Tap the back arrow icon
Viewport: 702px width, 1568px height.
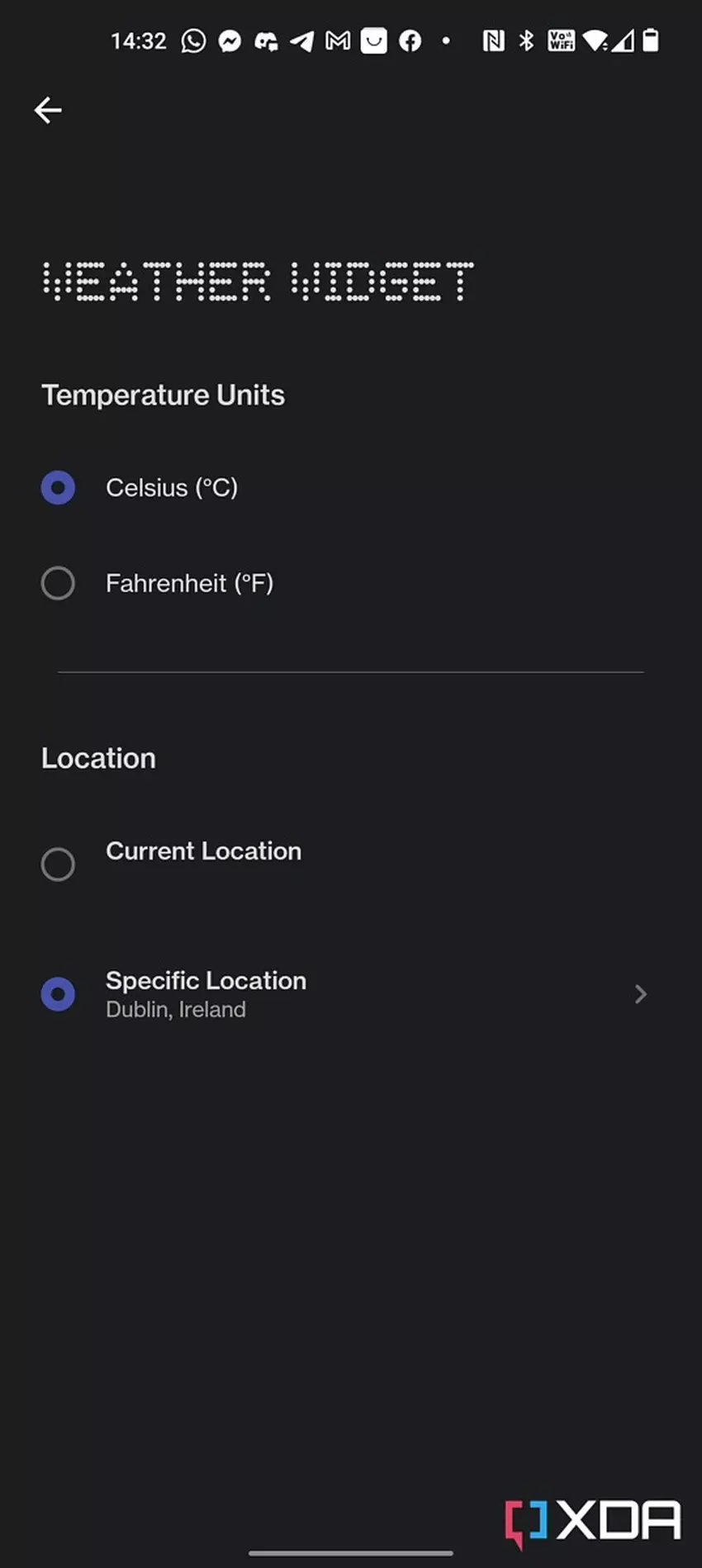[x=48, y=110]
